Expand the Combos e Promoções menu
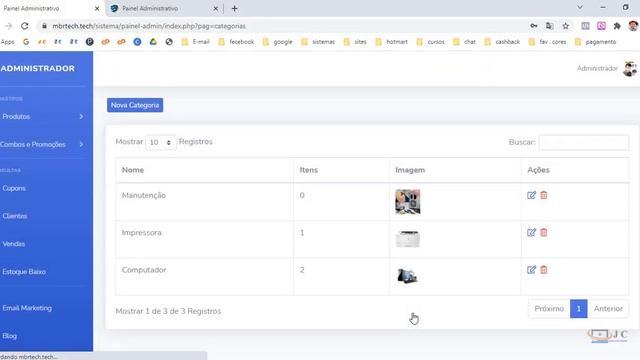 coord(42,144)
